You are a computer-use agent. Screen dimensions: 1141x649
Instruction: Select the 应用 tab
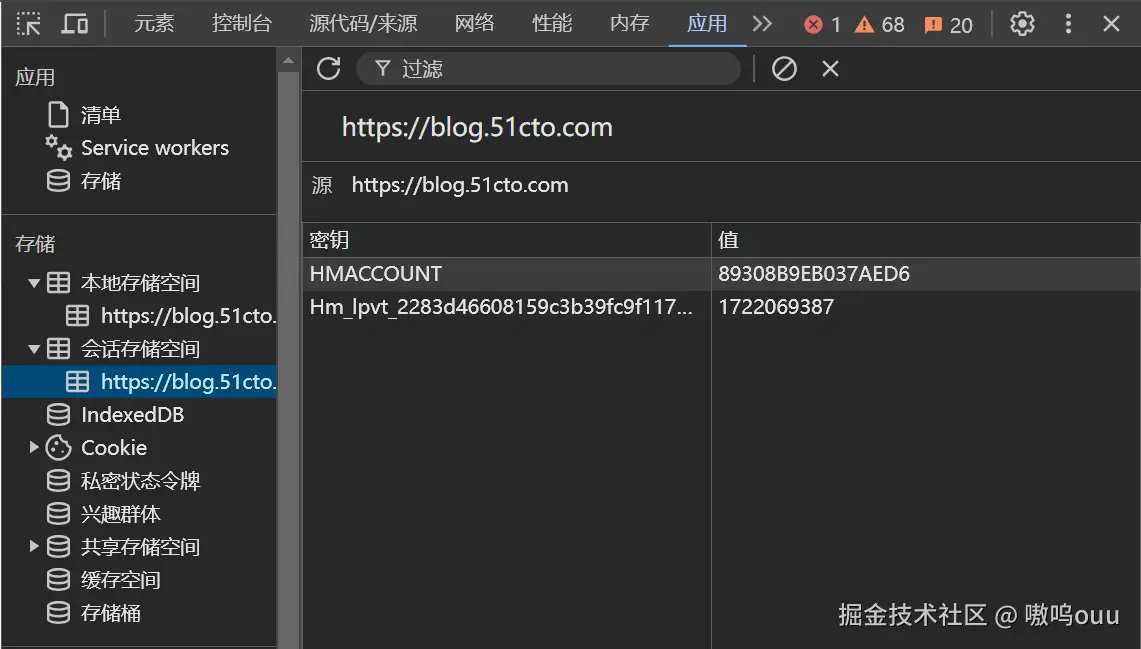(707, 24)
